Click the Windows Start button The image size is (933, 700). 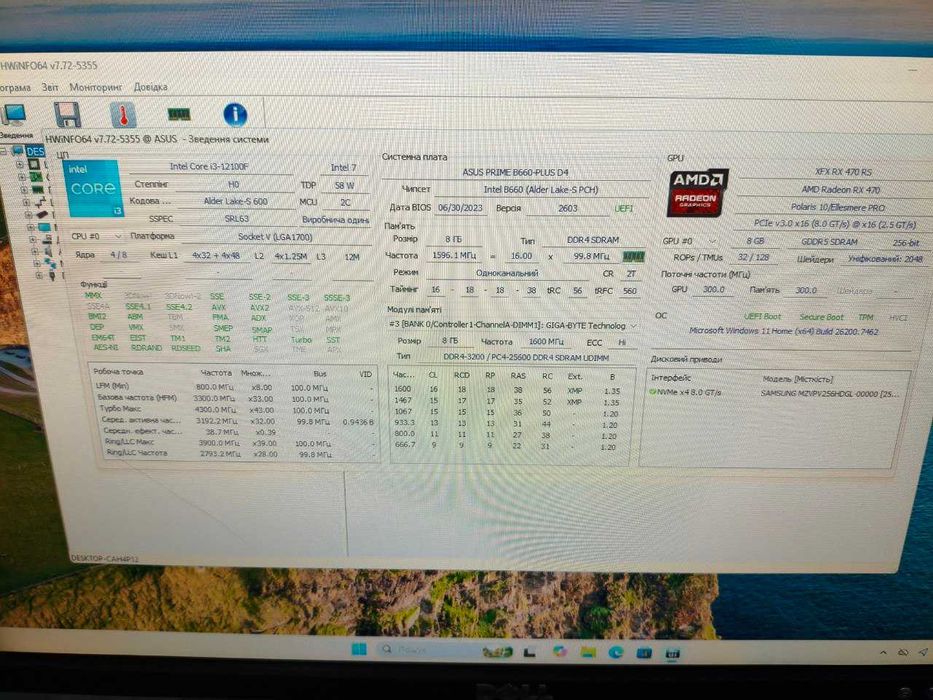(359, 649)
